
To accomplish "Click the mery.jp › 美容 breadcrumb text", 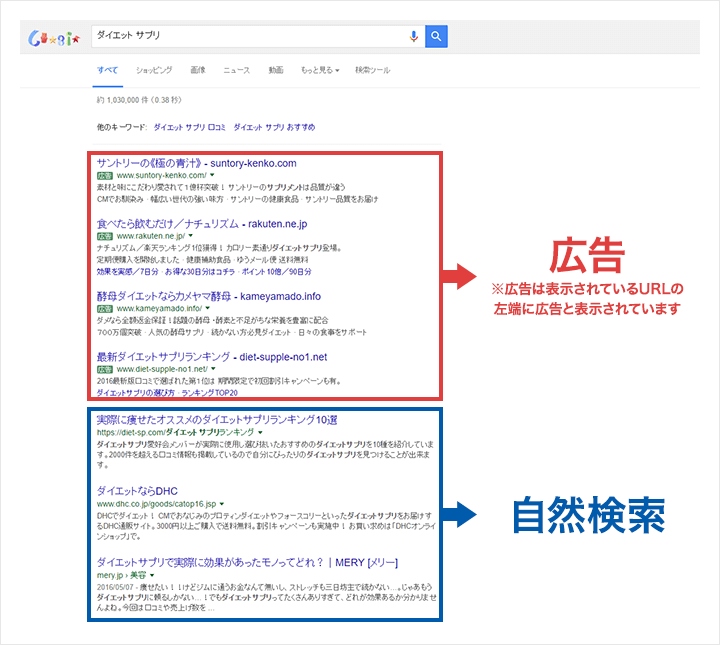I will [x=121, y=575].
